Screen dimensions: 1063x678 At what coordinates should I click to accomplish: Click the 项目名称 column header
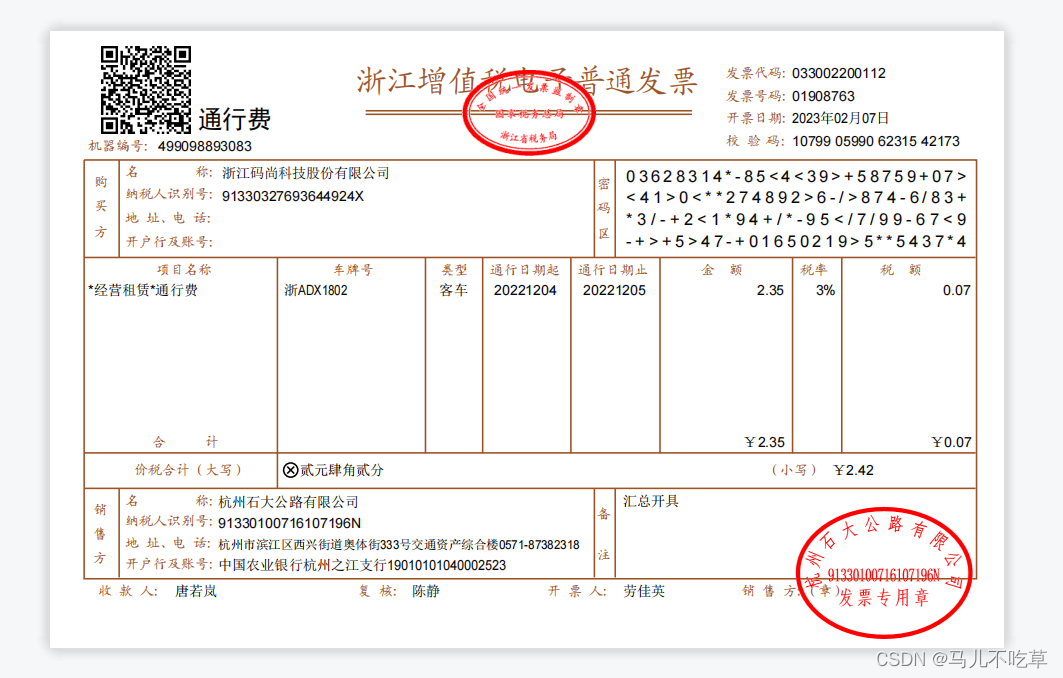pos(184,270)
